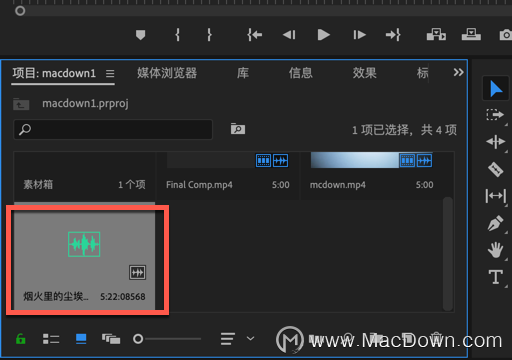Click the Mark In brace button

(x=178, y=35)
